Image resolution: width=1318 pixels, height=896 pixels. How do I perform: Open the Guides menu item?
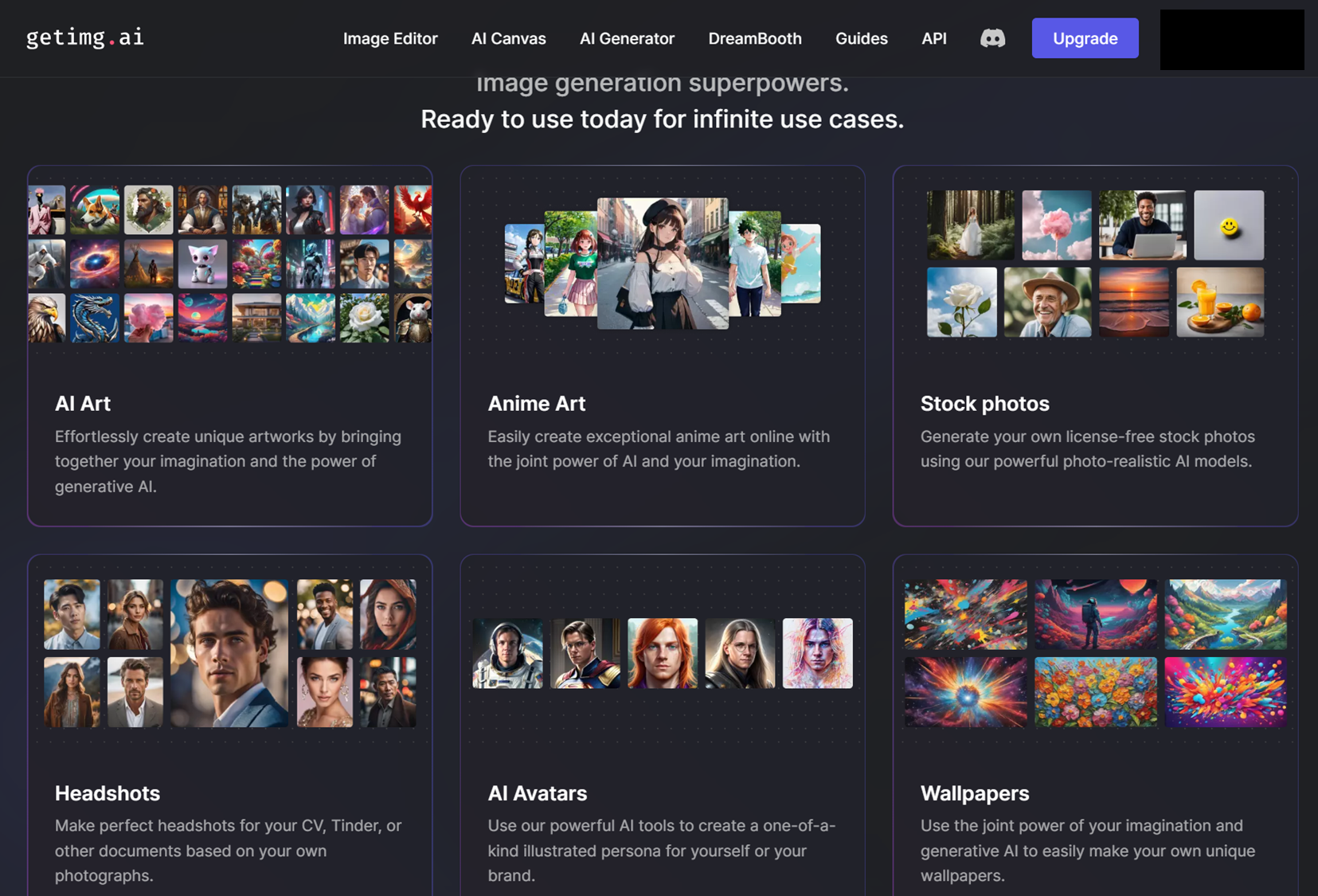(x=862, y=38)
